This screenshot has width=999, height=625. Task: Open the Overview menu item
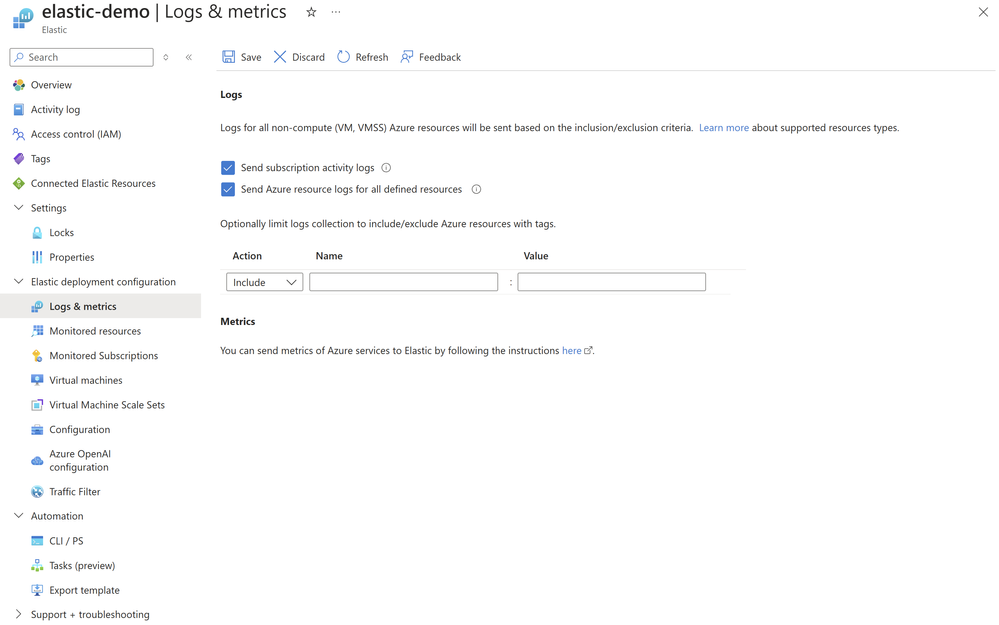[x=51, y=85]
